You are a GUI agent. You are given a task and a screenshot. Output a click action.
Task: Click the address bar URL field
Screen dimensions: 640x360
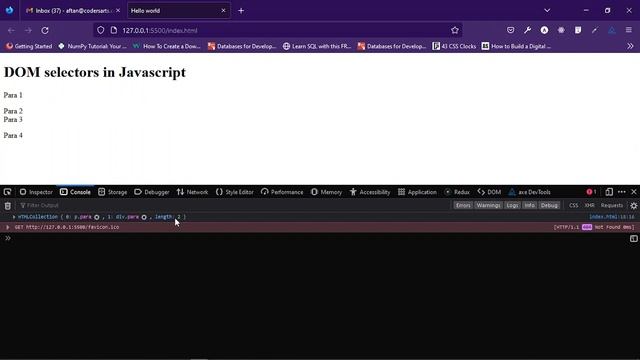278,30
